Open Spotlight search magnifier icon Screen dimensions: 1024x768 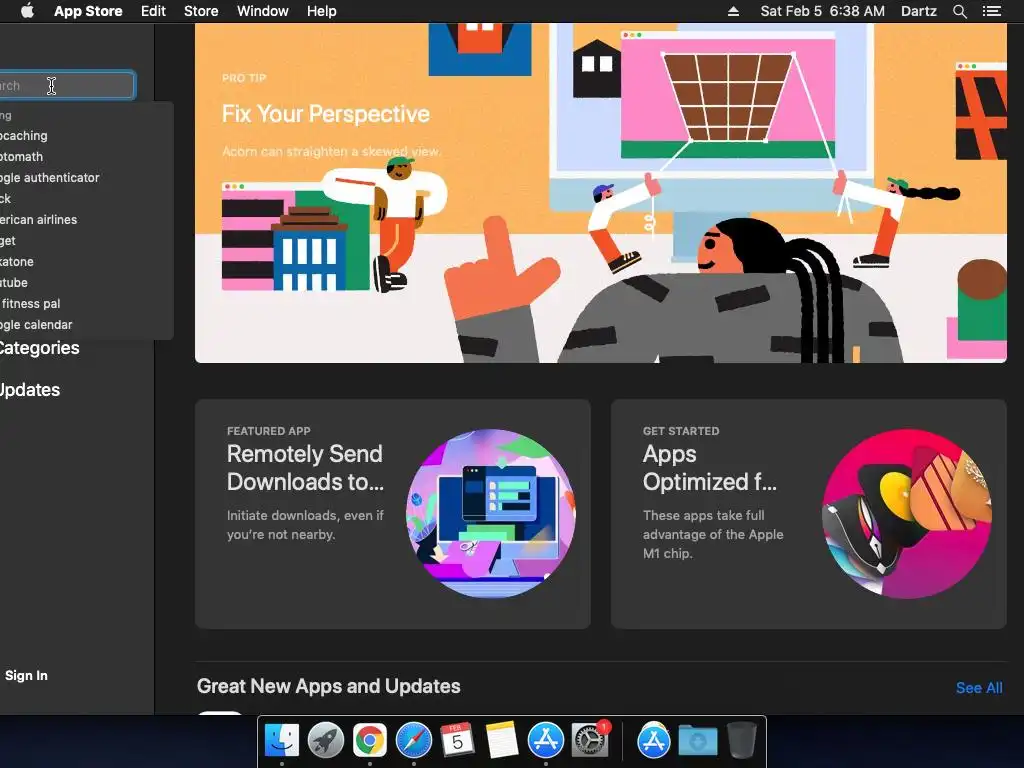[960, 11]
